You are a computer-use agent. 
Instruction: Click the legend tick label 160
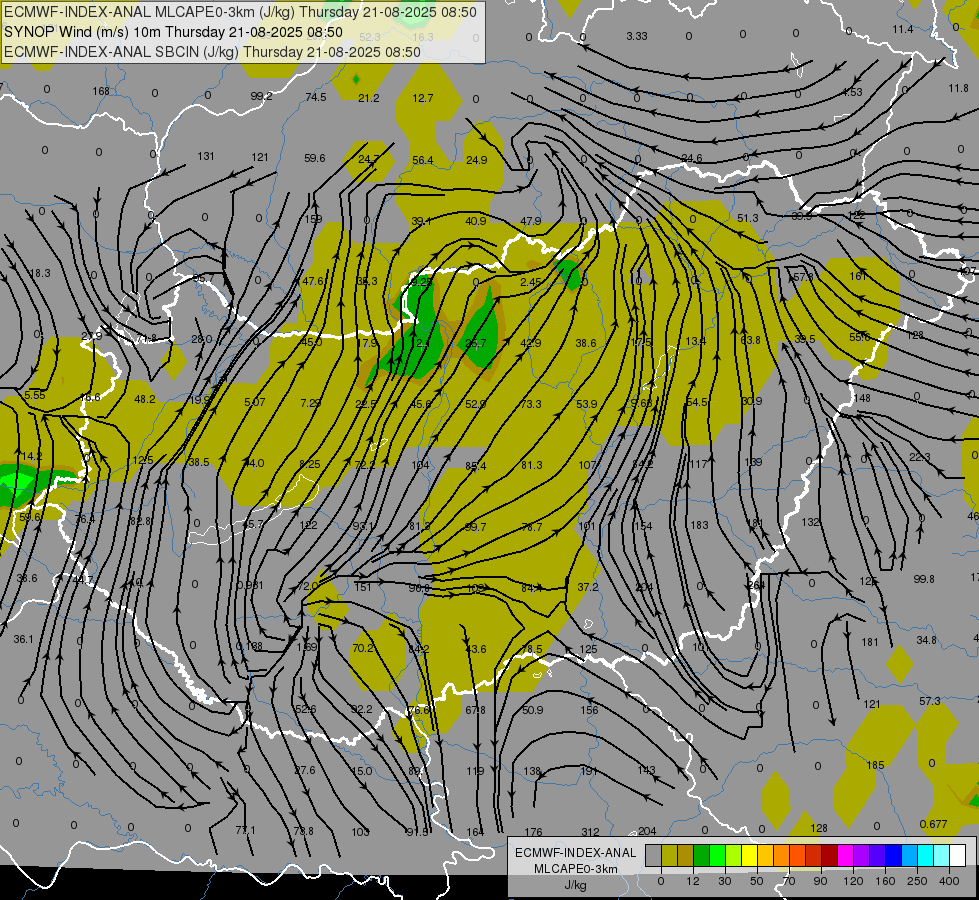tap(885, 881)
